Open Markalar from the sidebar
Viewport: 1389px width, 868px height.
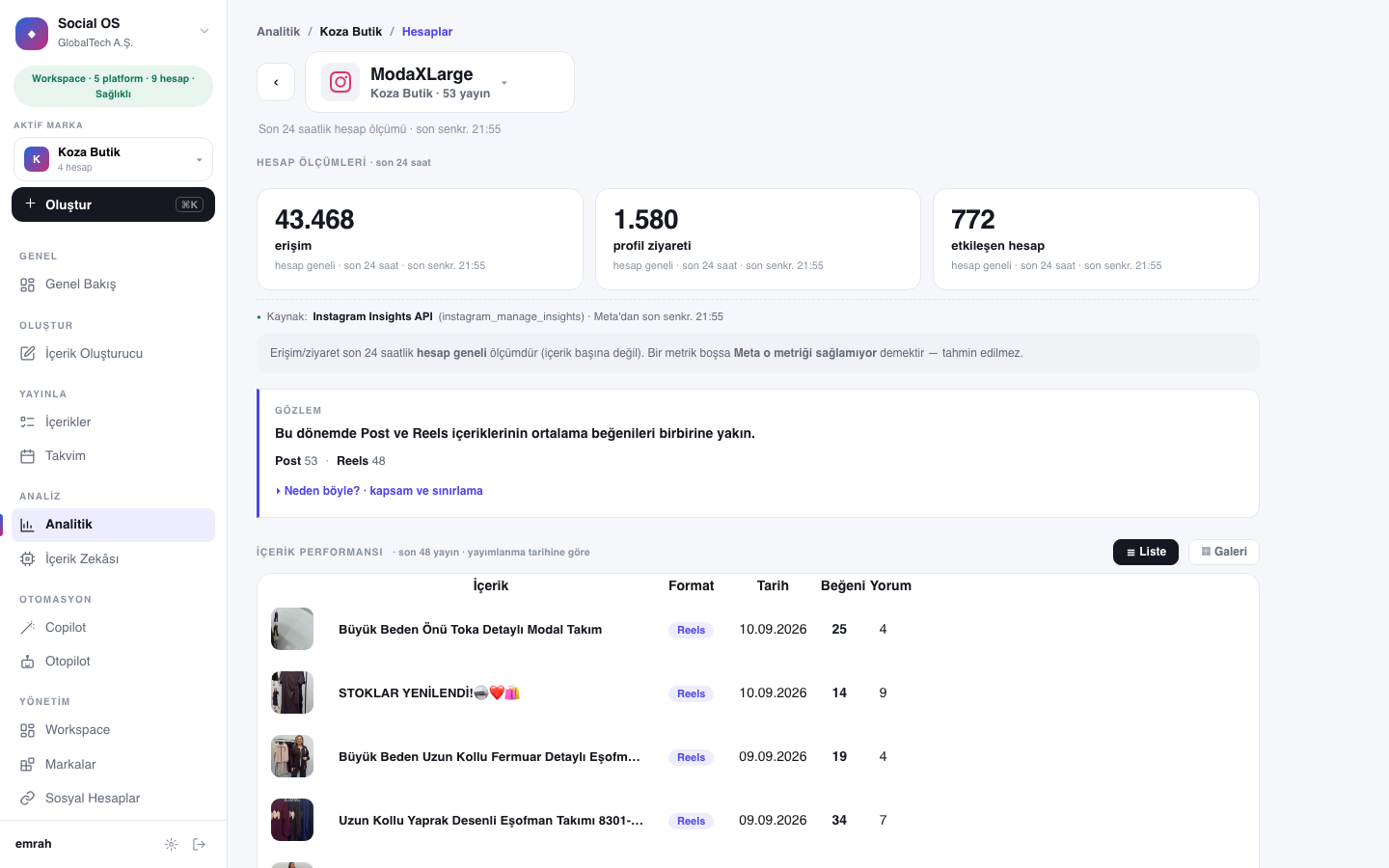point(113,765)
